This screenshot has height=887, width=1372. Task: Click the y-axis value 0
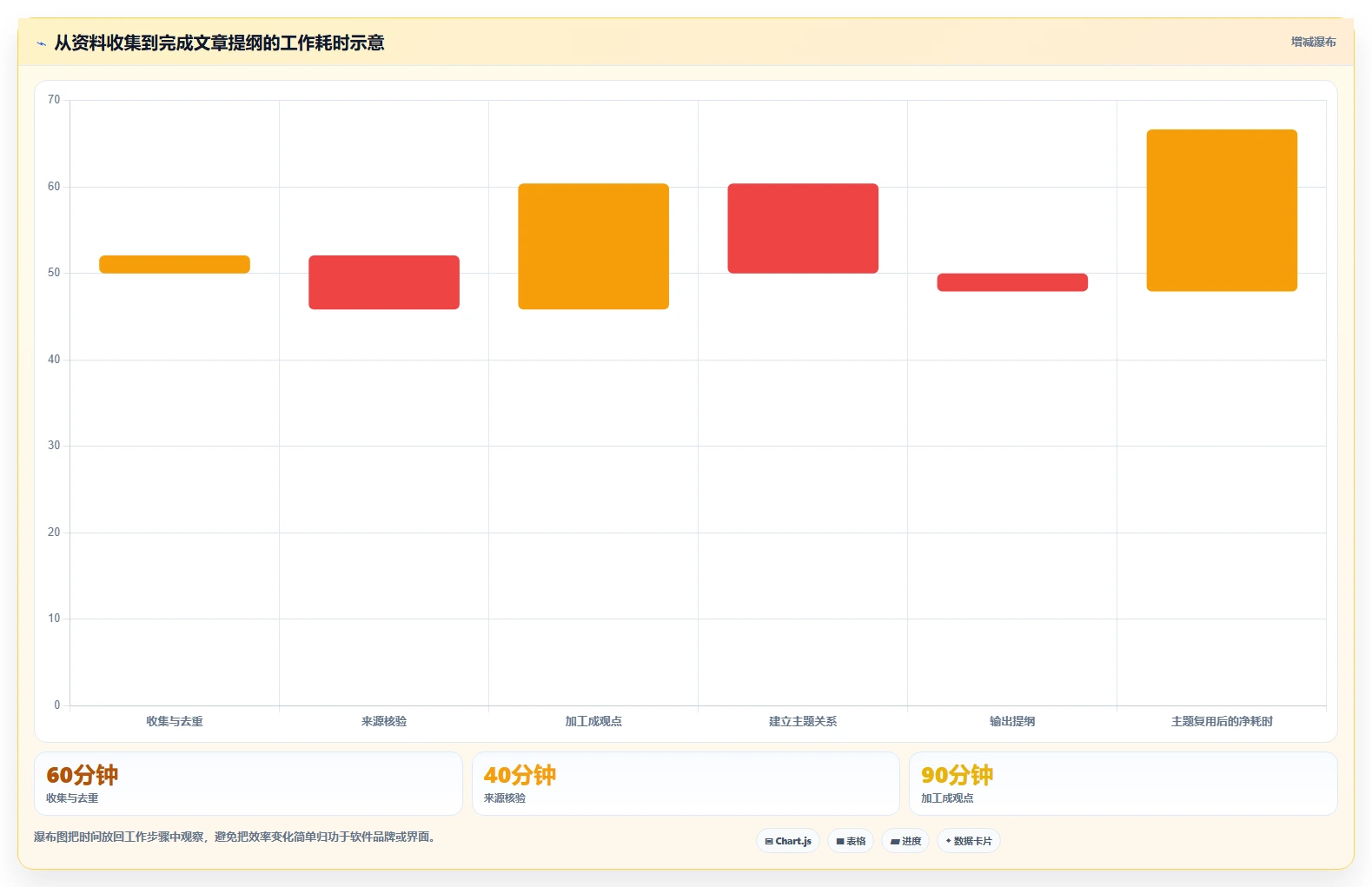pos(57,705)
